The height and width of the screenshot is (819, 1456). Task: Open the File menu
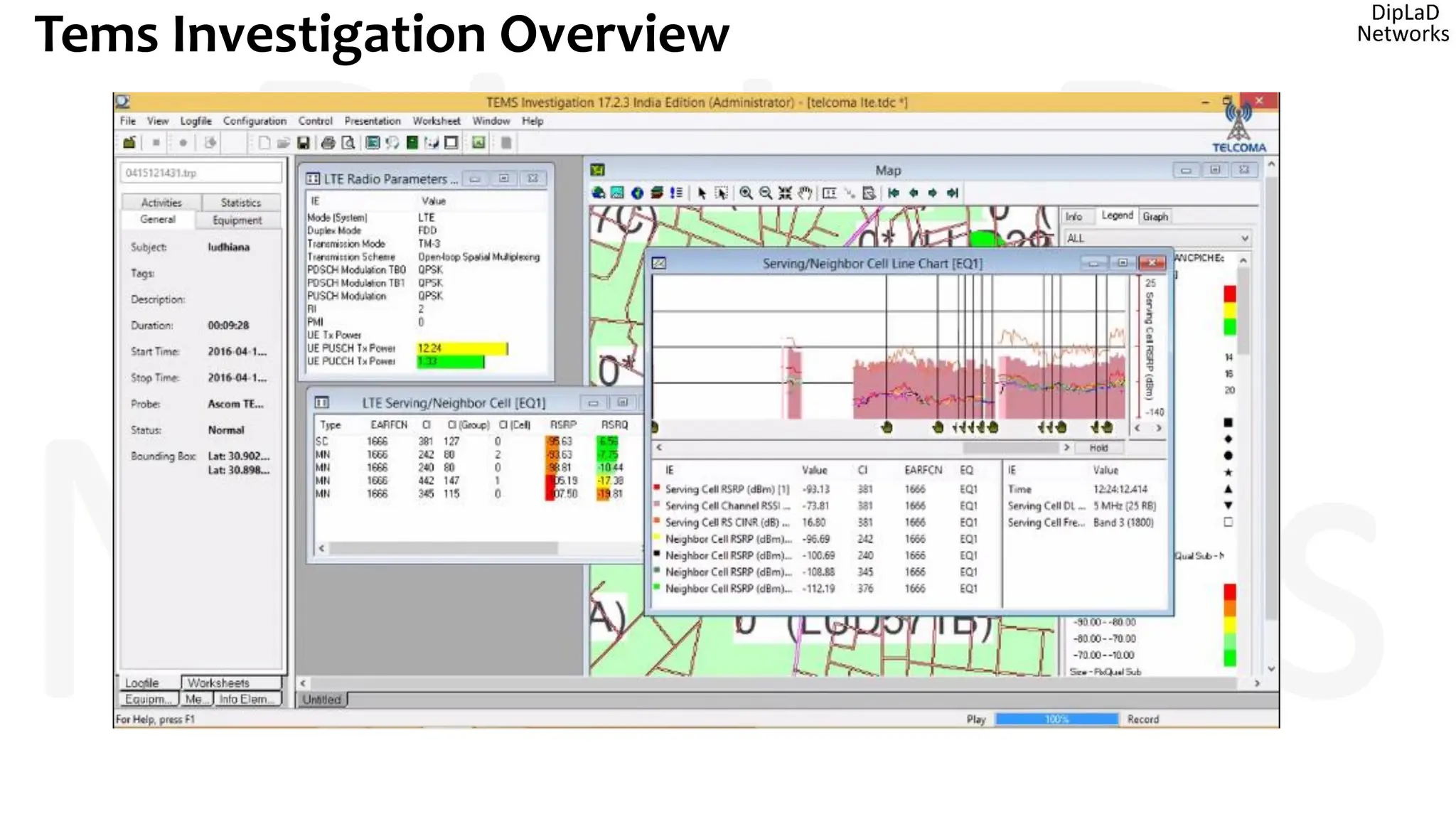click(x=128, y=121)
